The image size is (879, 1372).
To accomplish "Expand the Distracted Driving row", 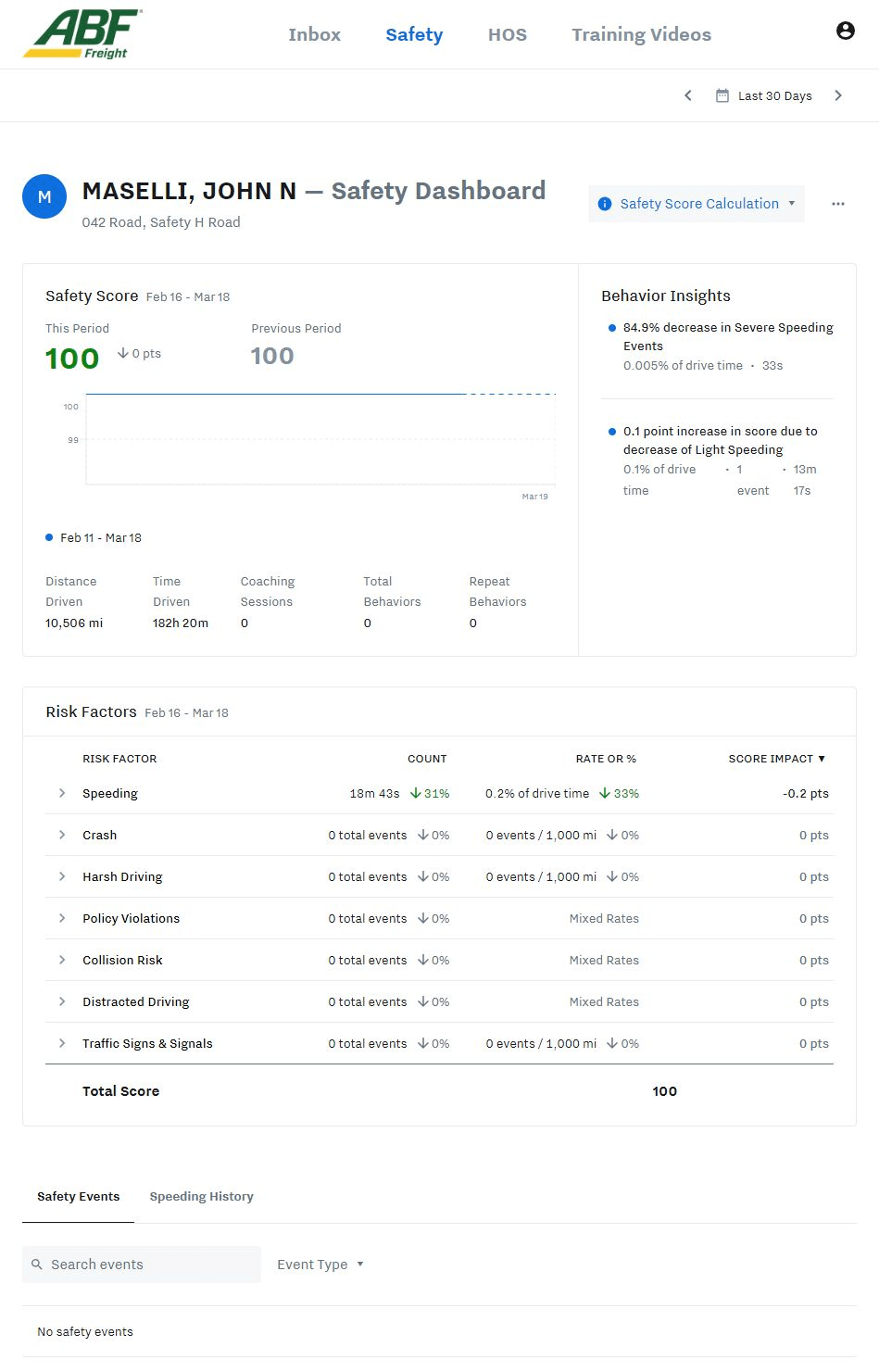I will tap(62, 1001).
